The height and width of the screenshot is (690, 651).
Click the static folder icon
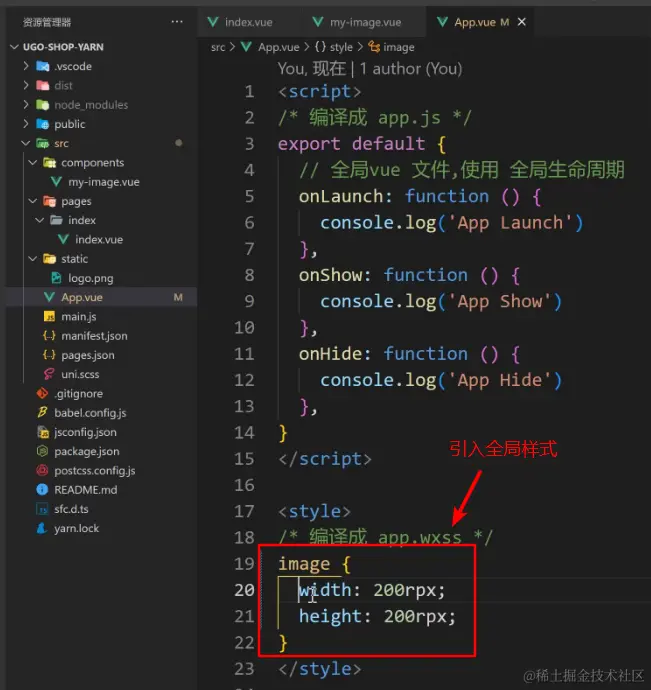pyautogui.click(x=50, y=259)
